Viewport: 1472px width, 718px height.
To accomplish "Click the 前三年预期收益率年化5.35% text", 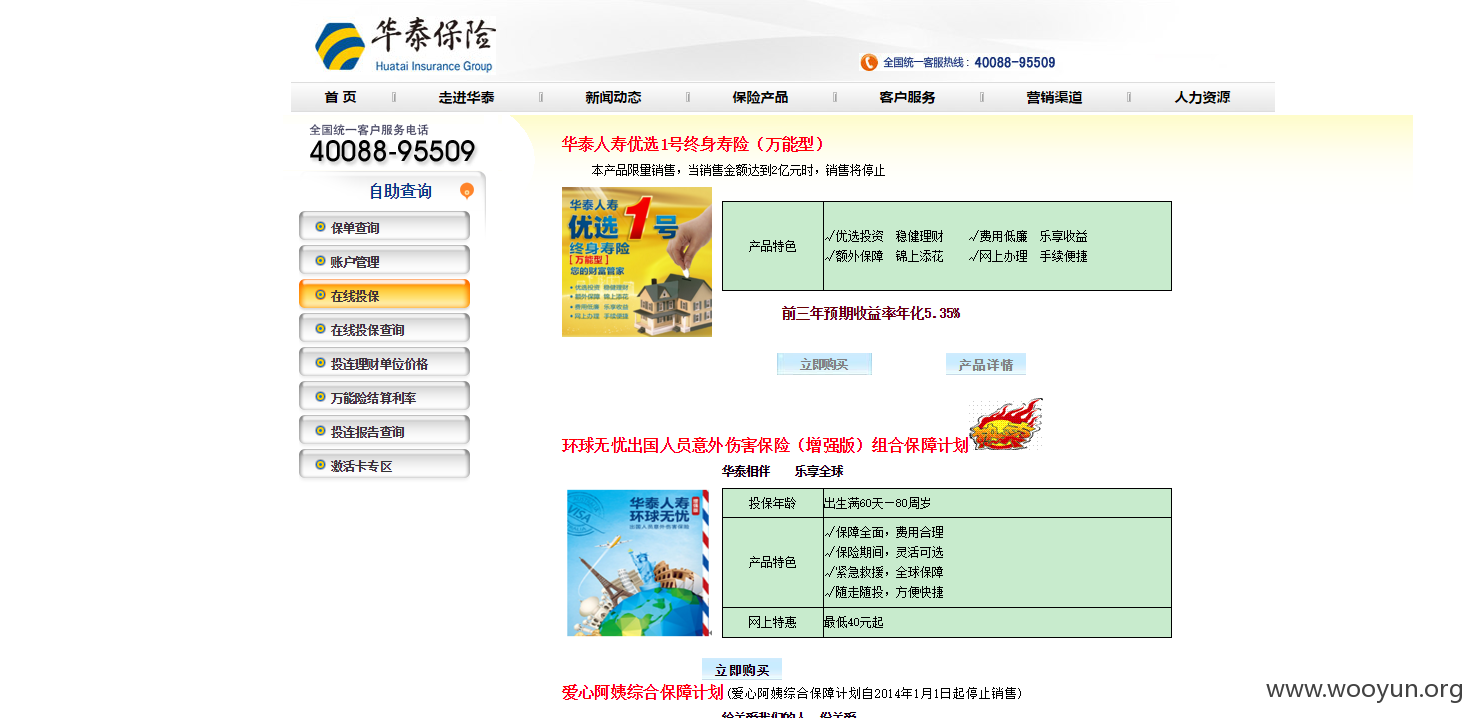I will 871,313.
